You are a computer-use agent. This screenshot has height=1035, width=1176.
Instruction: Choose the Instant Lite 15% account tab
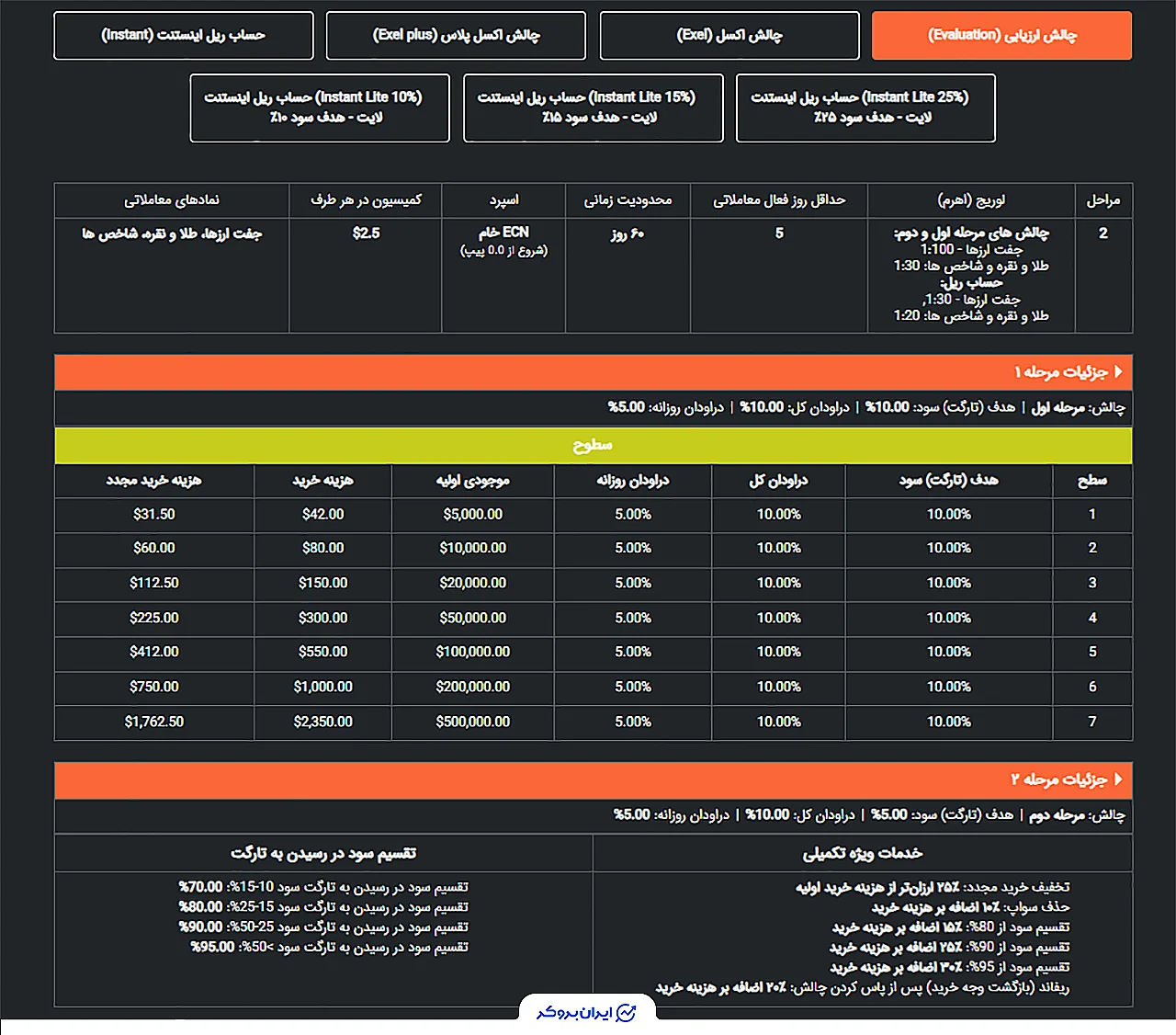pyautogui.click(x=594, y=108)
